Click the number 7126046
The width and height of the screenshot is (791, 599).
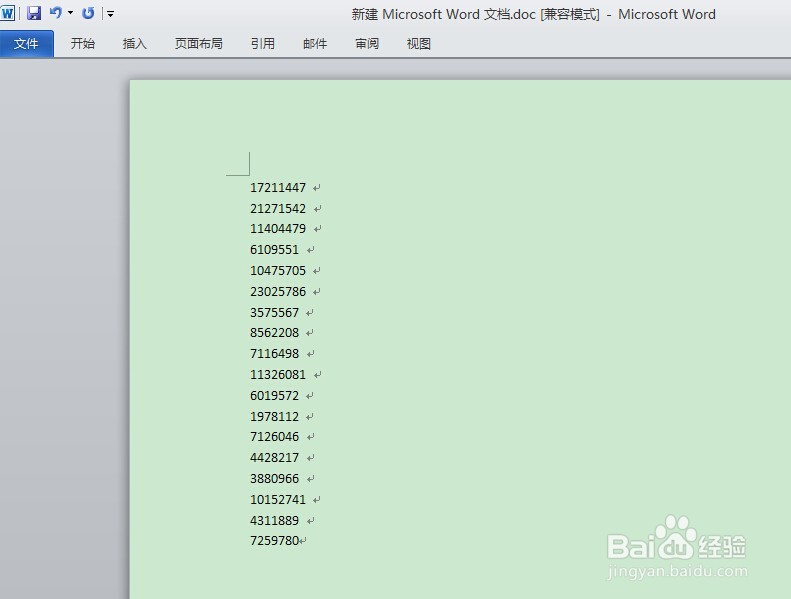pos(274,437)
